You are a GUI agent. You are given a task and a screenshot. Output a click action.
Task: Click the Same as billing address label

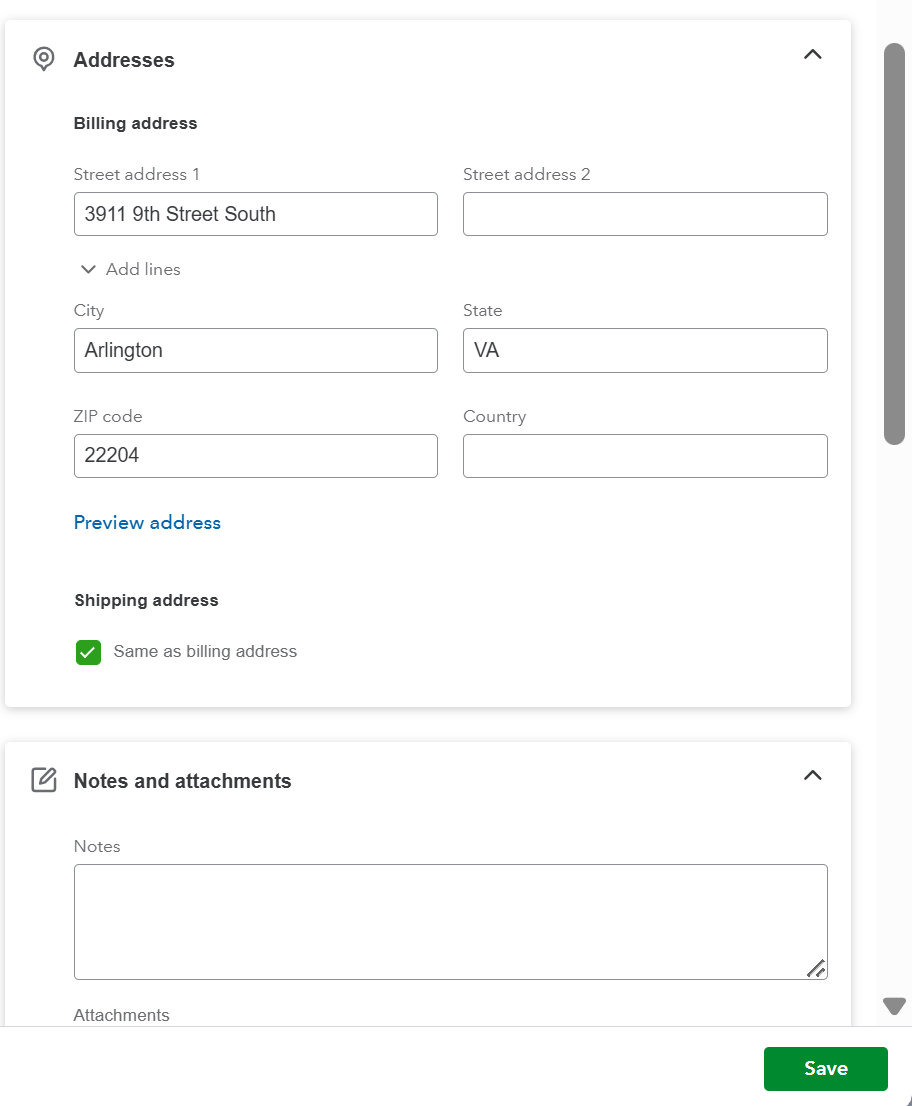[205, 651]
